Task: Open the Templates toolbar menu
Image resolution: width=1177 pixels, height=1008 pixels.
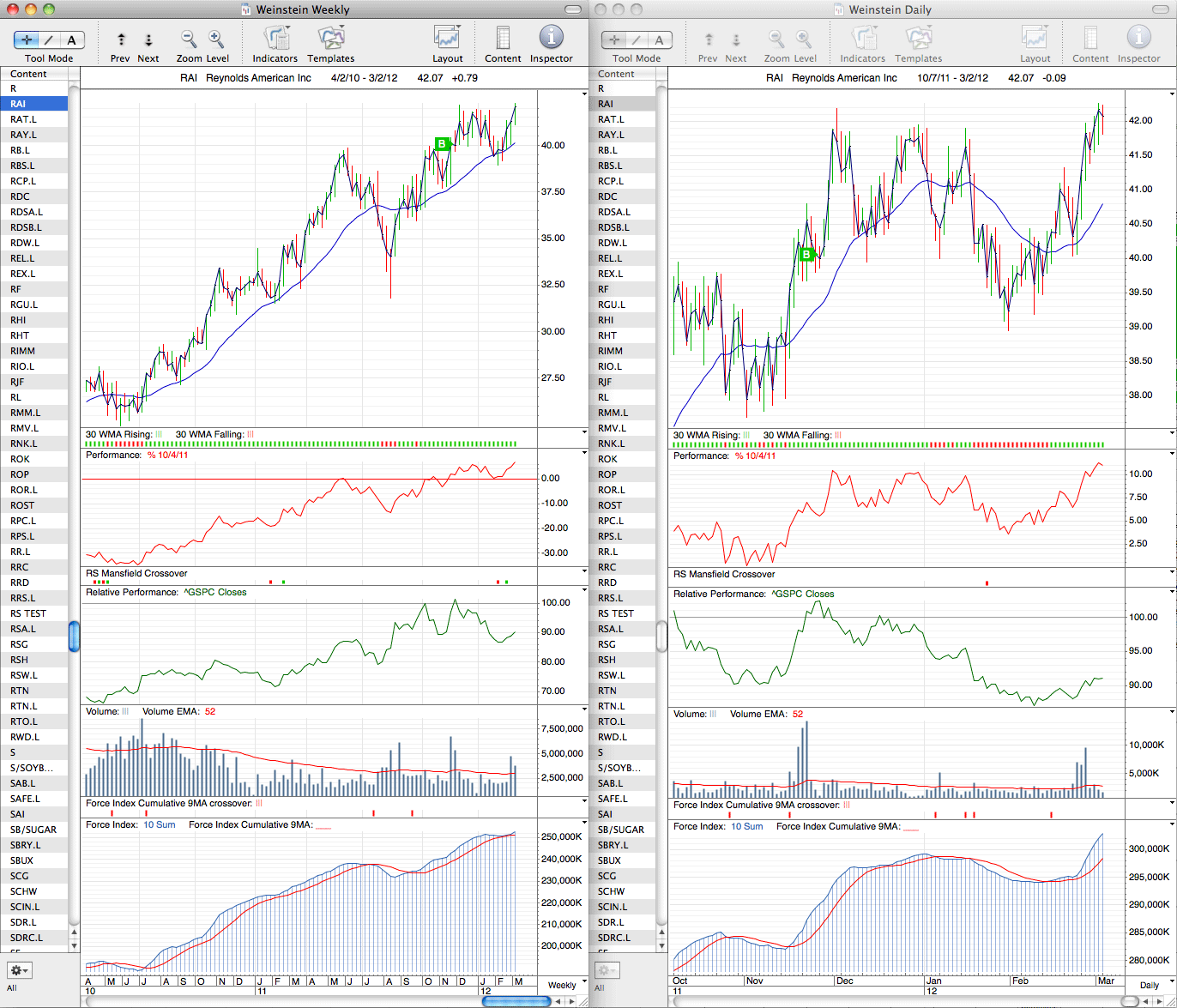Action: (x=331, y=38)
